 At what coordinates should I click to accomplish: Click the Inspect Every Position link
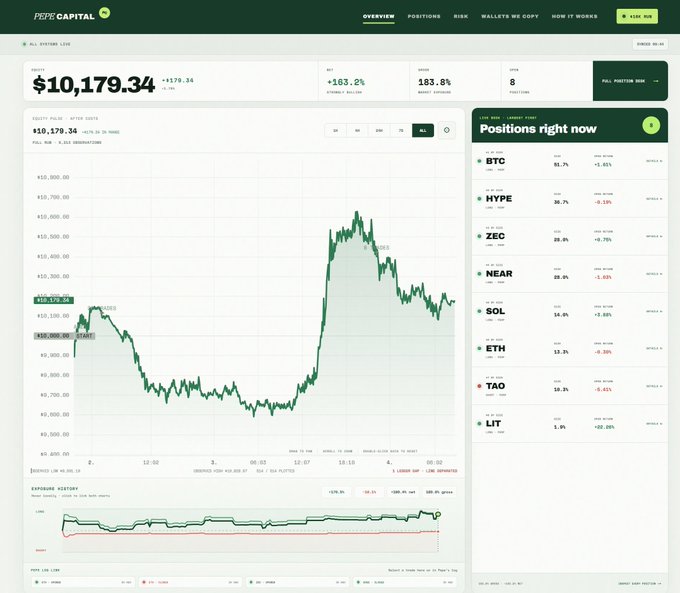(640, 583)
